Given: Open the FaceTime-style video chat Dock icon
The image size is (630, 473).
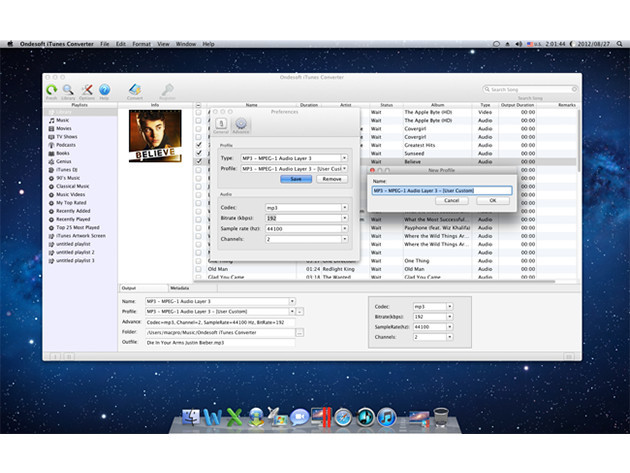Looking at the screenshot, I should point(299,417).
